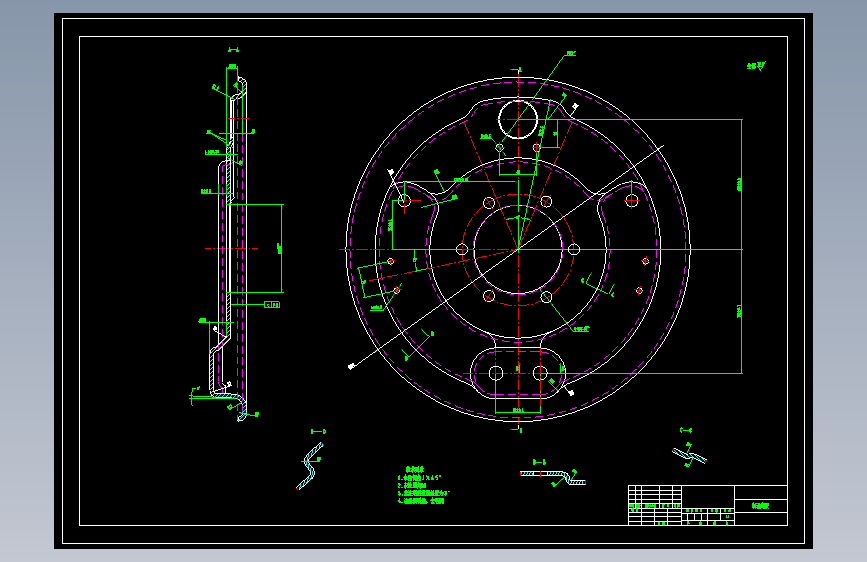Screen dimensions: 867x562
Task: Click the C-C section view profile
Action: [x=689, y=456]
